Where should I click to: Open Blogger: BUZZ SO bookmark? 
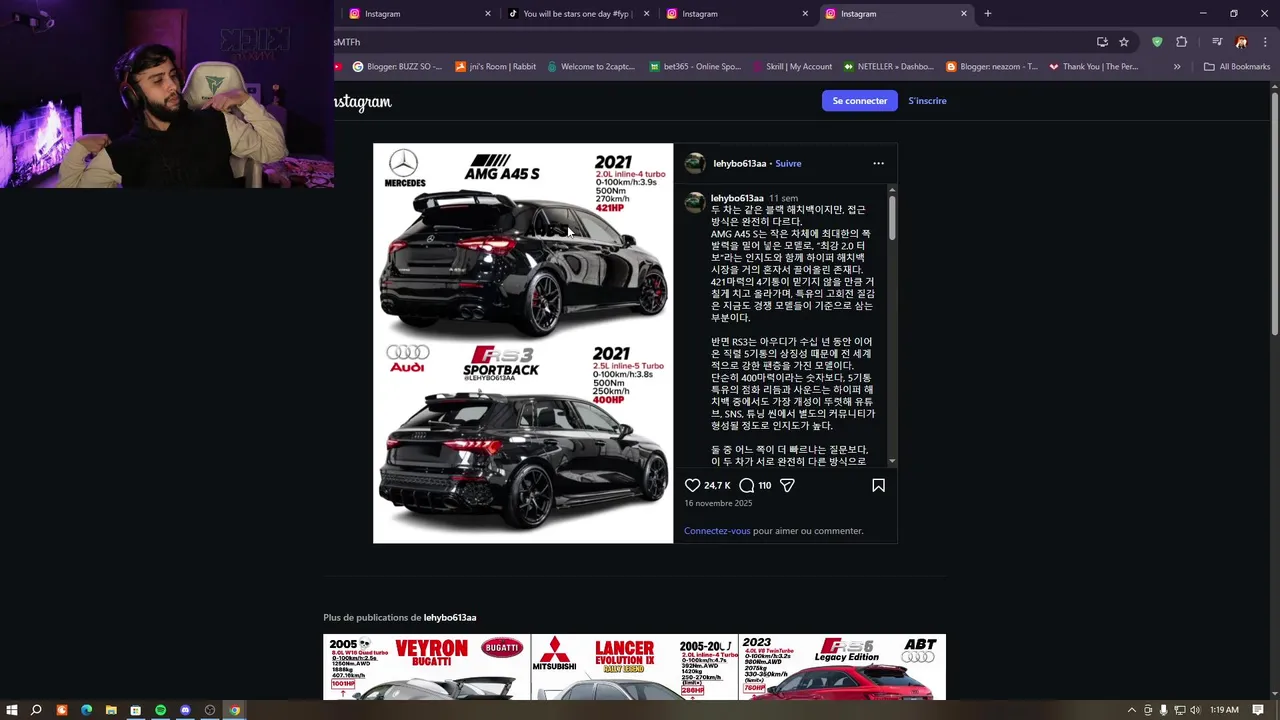pyautogui.click(x=397, y=67)
